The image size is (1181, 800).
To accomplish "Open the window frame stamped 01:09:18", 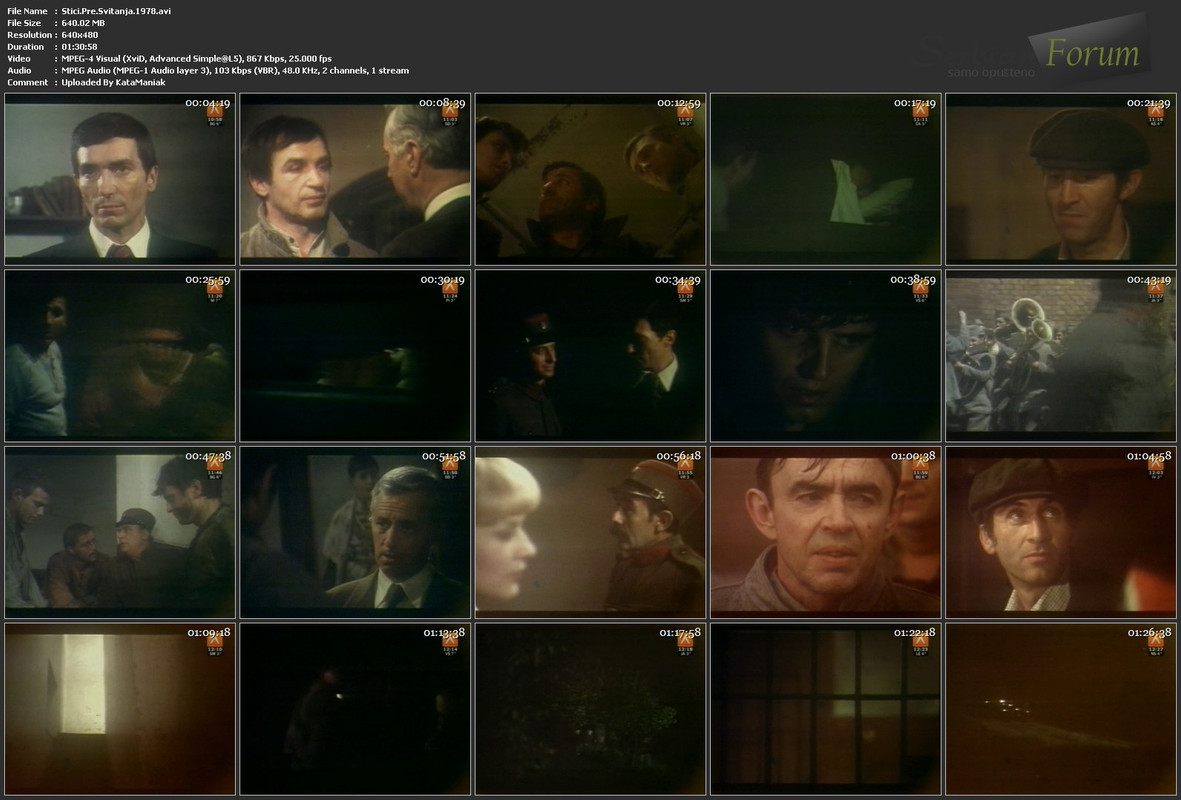I will point(120,709).
